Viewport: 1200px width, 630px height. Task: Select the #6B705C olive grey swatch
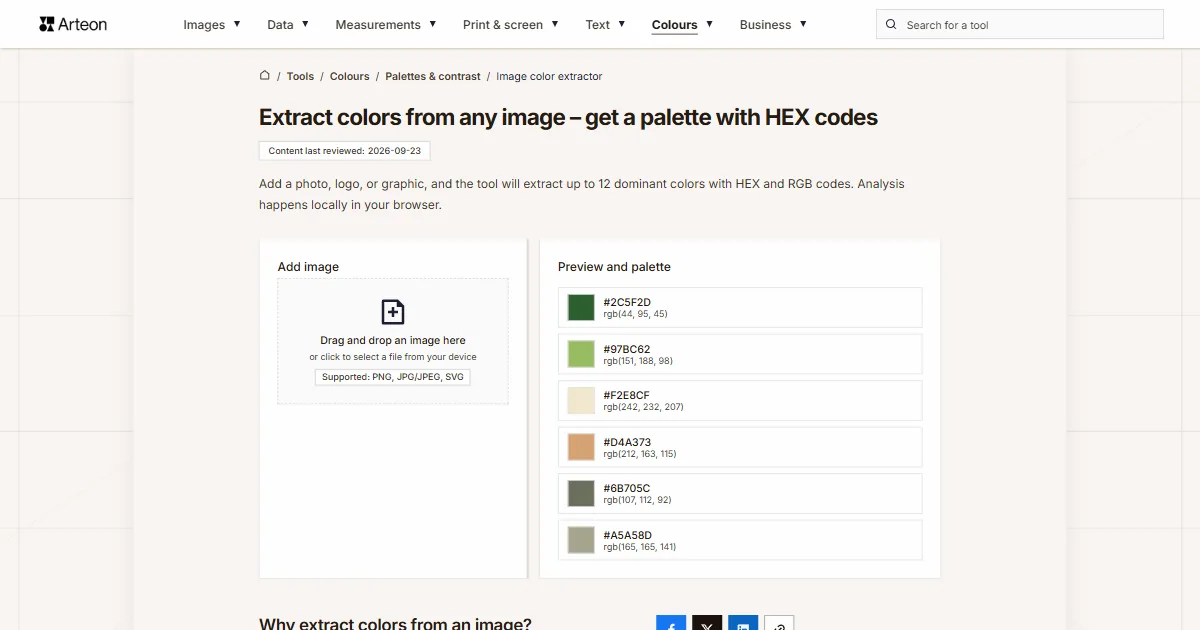click(581, 494)
